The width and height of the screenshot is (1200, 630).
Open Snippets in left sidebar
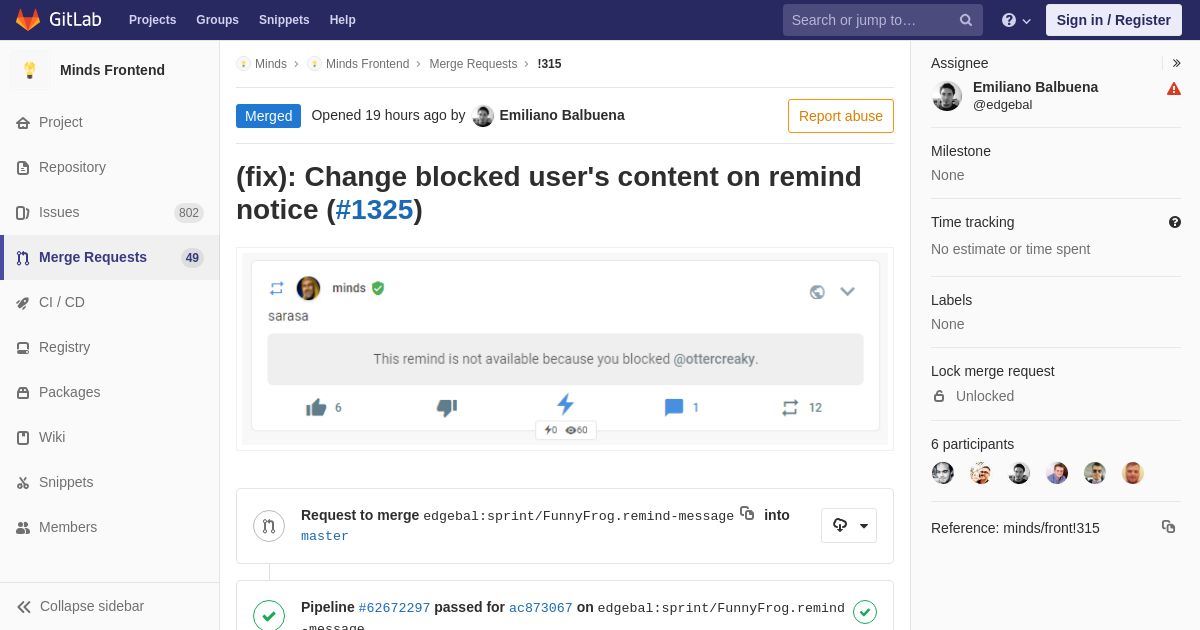110,482
